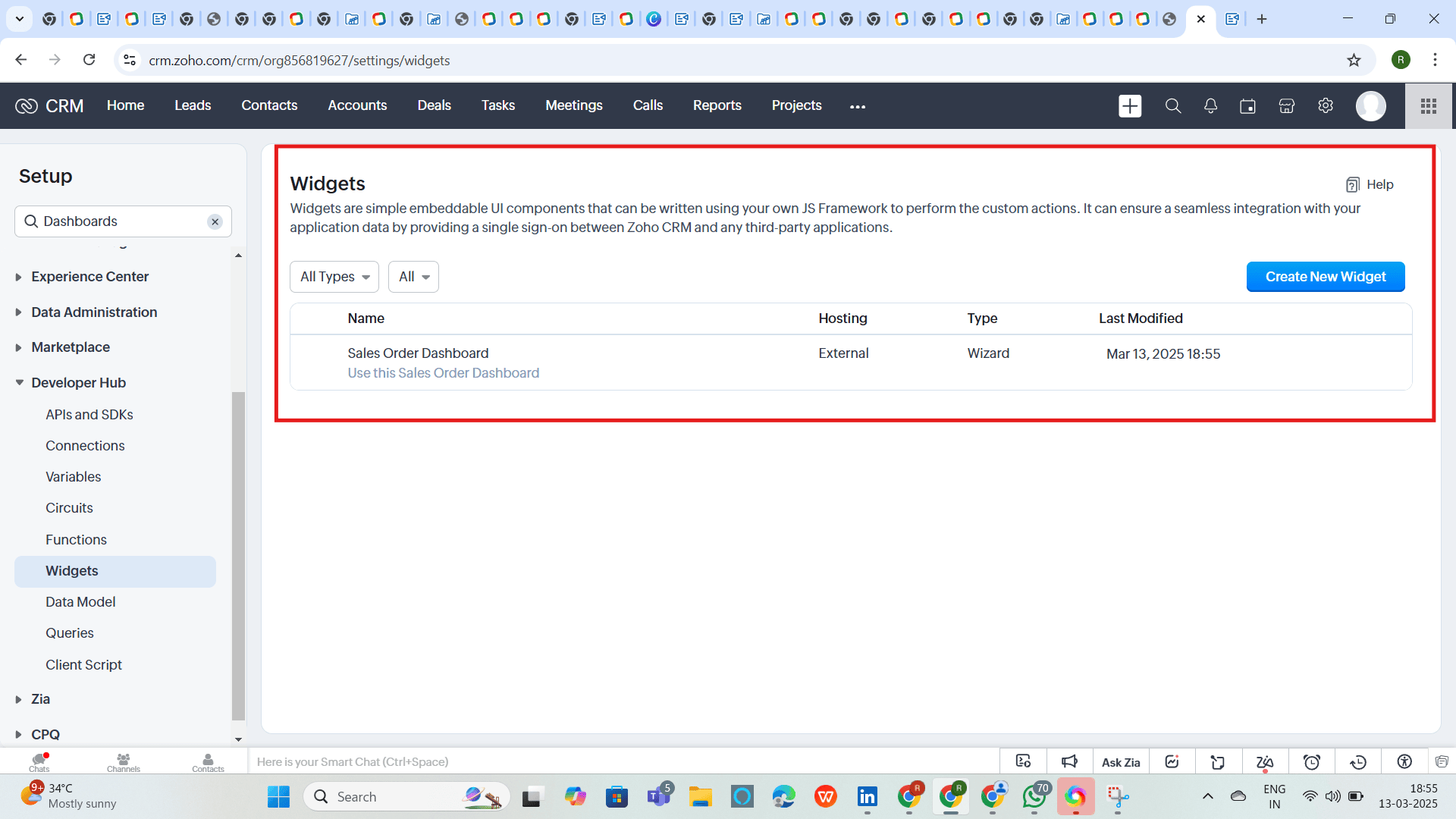Screen dimensions: 1456x819
Task: Go to the Contacts module
Action: [269, 105]
